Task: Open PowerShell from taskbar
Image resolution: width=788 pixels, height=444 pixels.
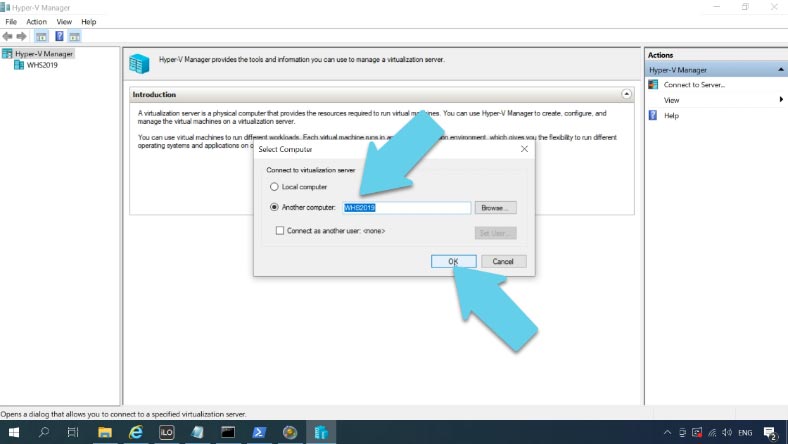Action: pyautogui.click(x=259, y=432)
